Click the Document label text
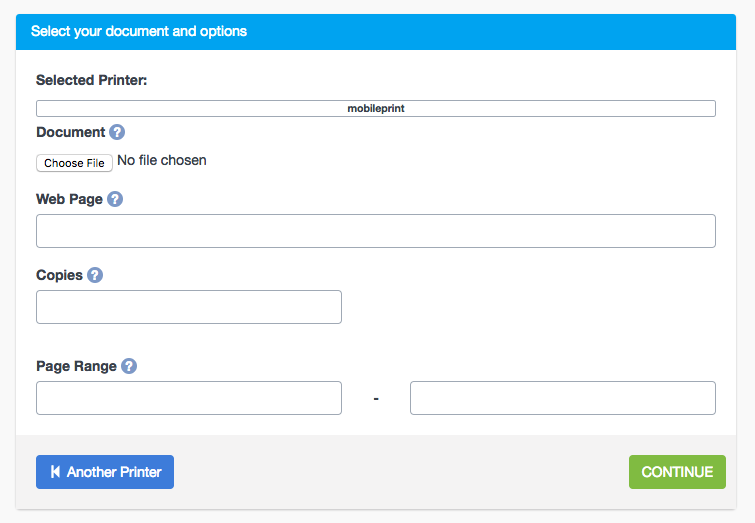The height and width of the screenshot is (523, 755). click(x=70, y=132)
